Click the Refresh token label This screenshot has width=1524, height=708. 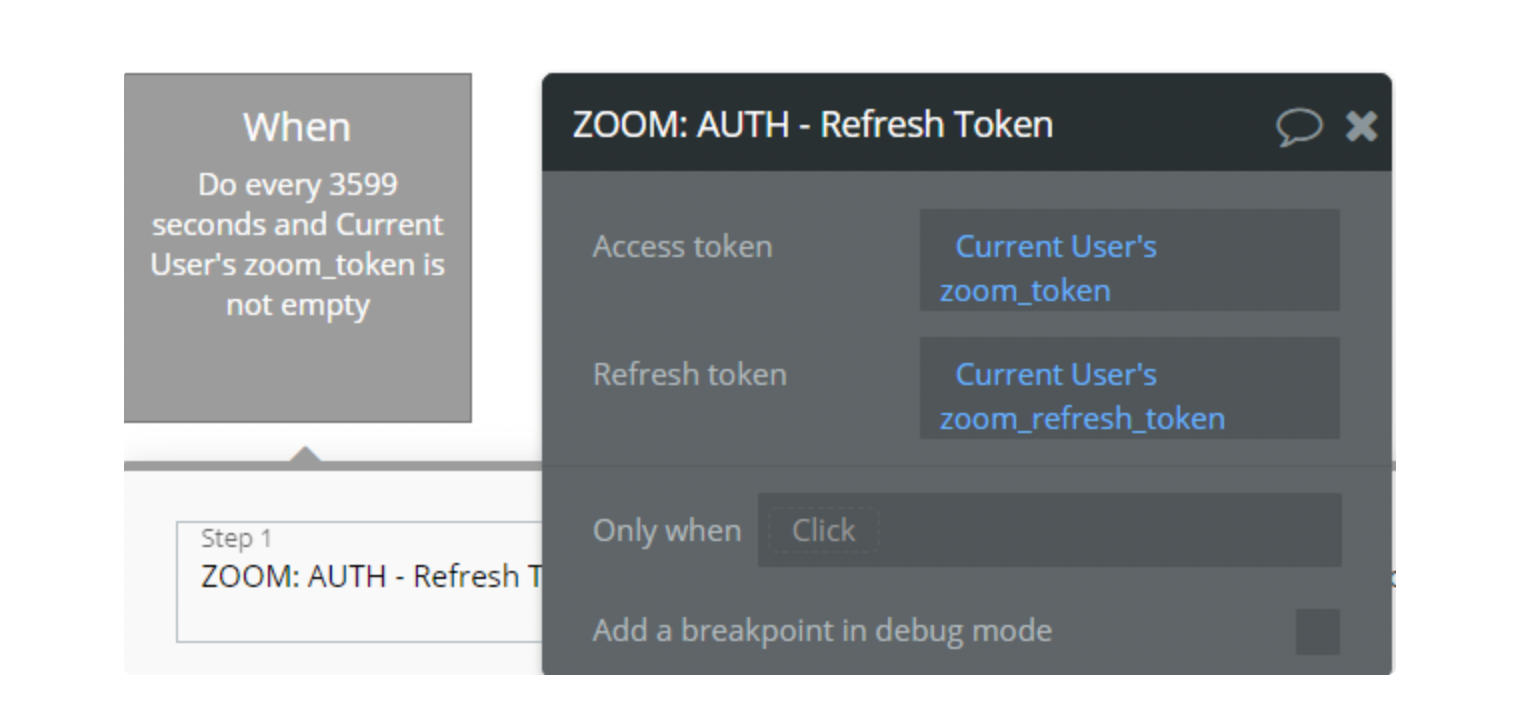pyautogui.click(x=690, y=374)
